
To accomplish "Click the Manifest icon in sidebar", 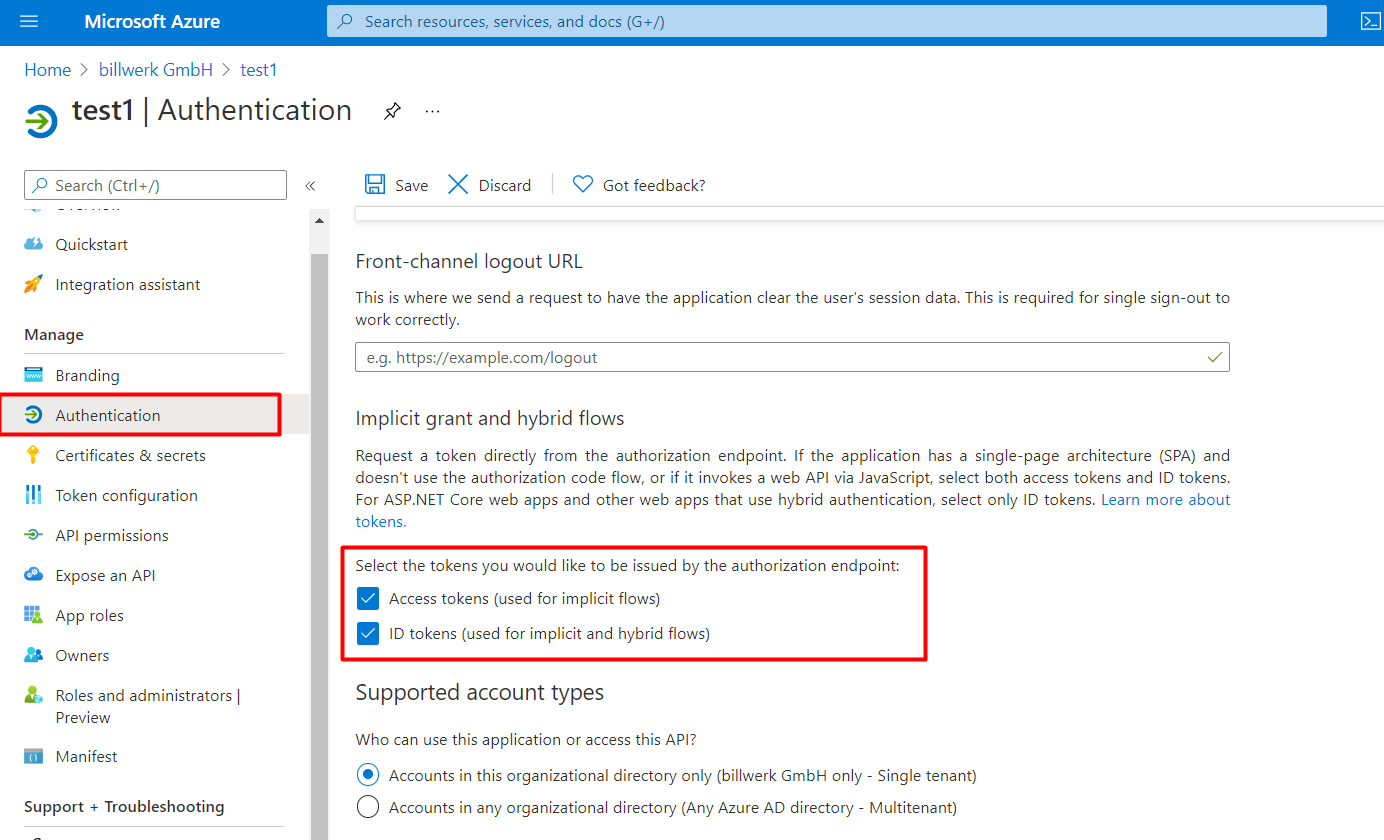I will click(34, 756).
